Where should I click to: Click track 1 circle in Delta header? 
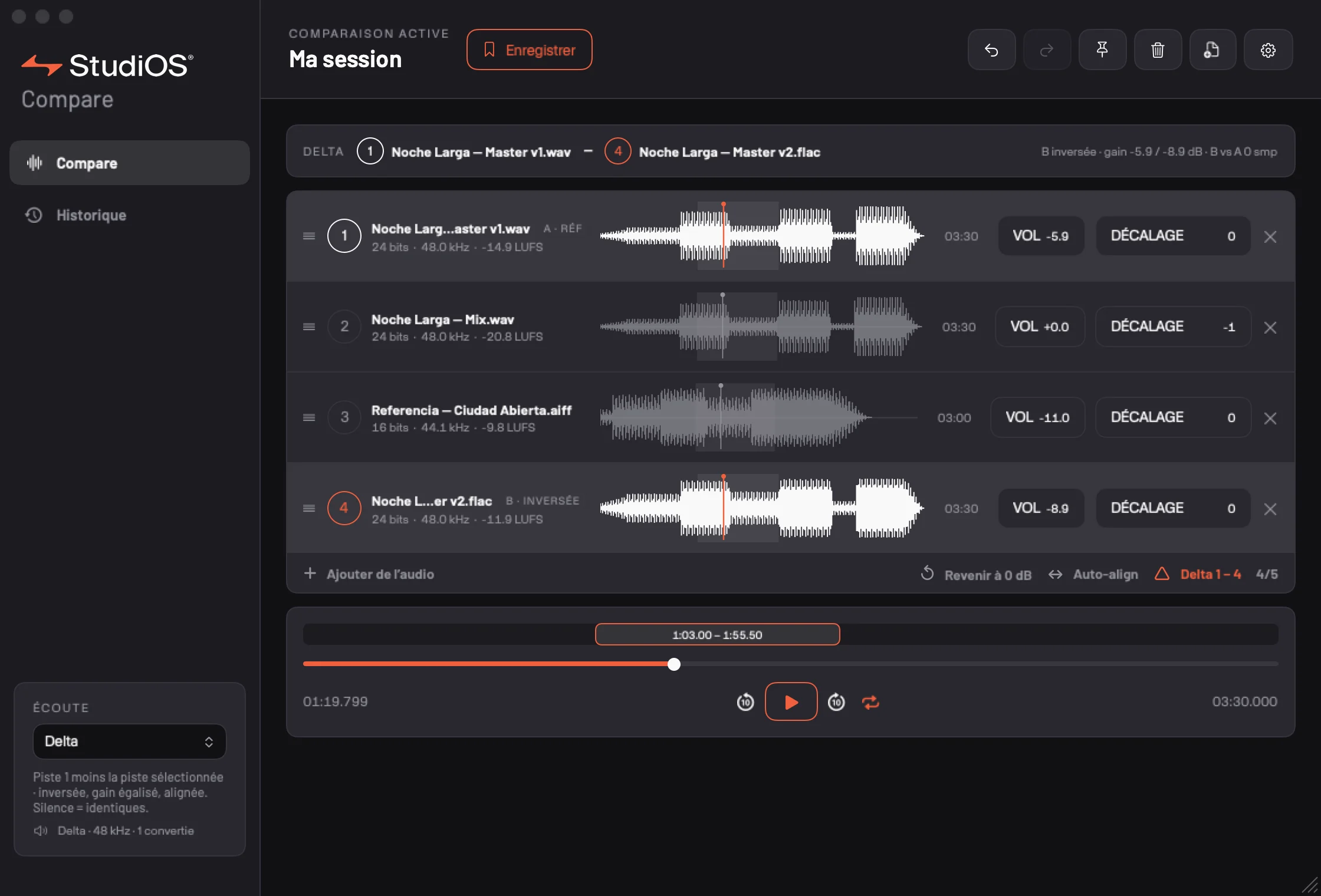tap(370, 151)
